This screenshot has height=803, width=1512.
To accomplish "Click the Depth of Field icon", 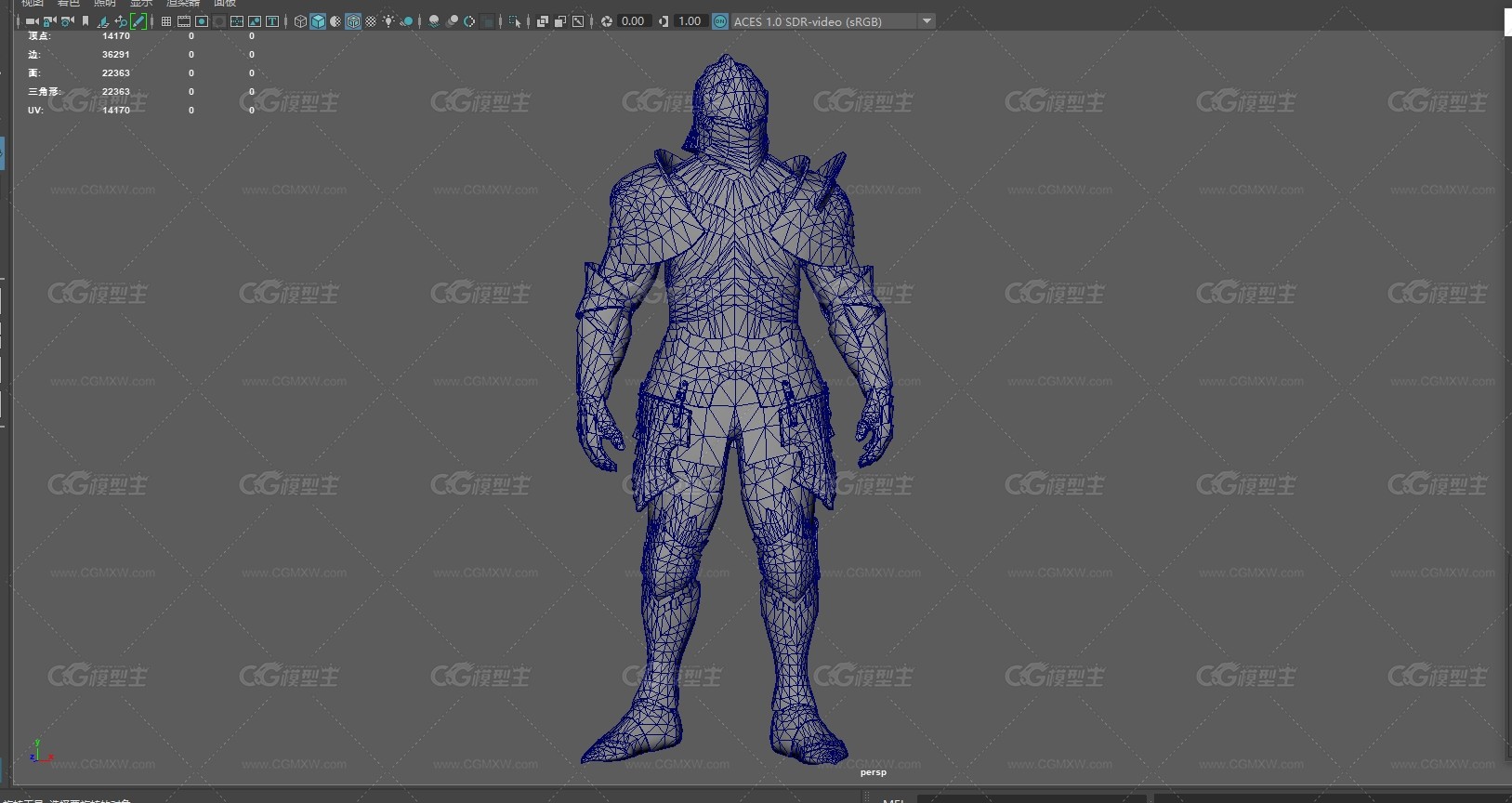I will pos(487,21).
